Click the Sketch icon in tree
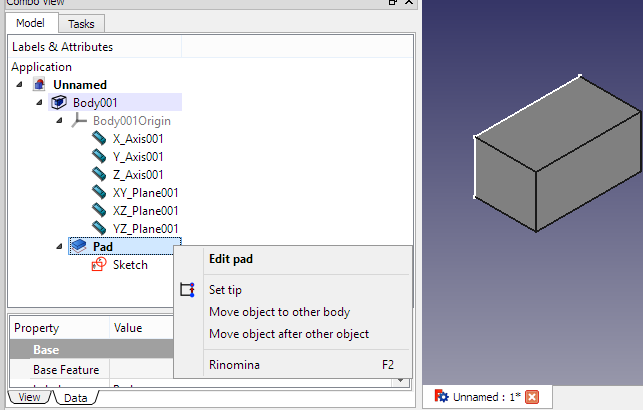Screen dimensions: 643x410 [x=99, y=264]
